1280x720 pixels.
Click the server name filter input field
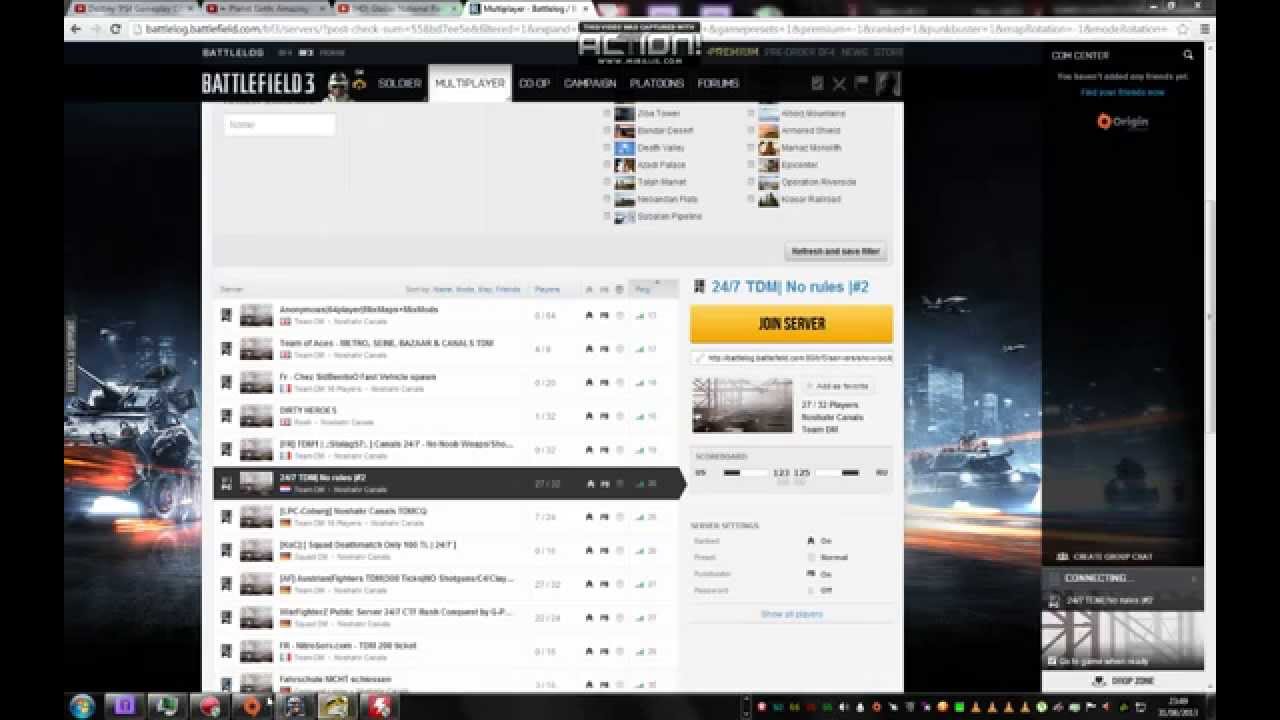click(x=279, y=125)
